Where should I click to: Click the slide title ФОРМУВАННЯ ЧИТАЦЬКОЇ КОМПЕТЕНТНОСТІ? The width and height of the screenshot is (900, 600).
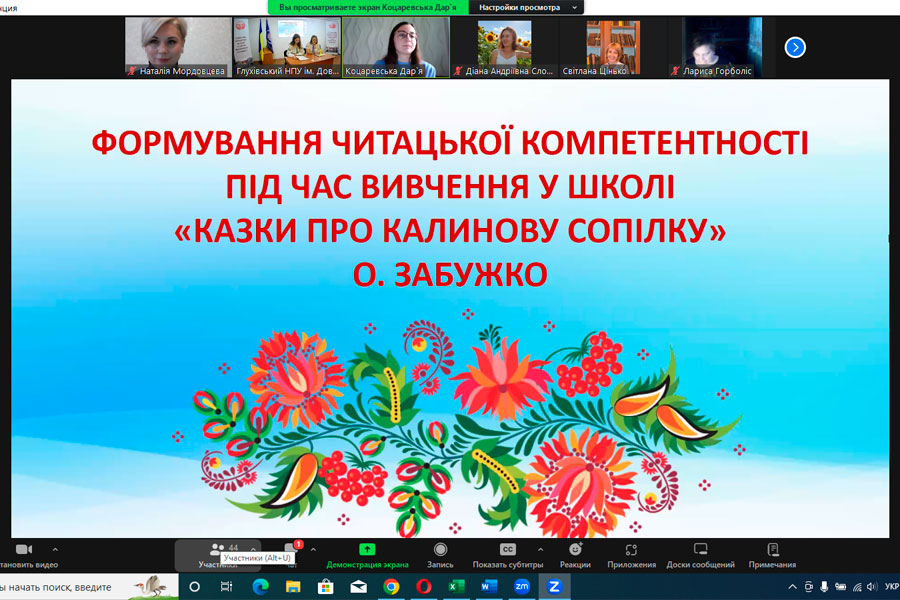point(450,142)
